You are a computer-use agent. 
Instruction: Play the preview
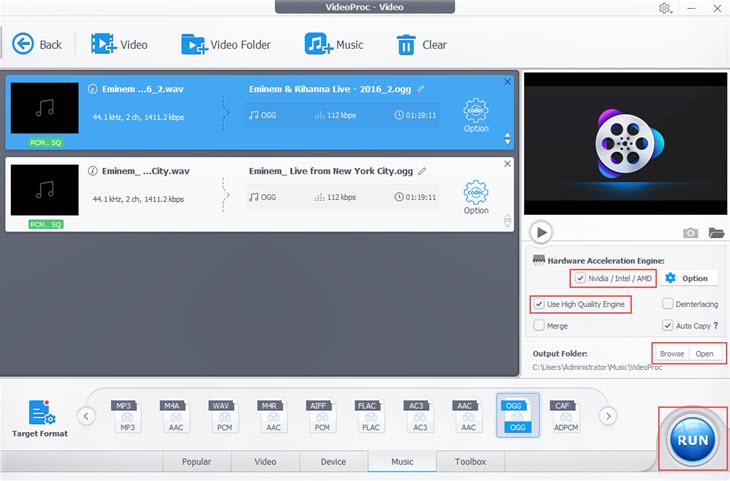pos(541,232)
